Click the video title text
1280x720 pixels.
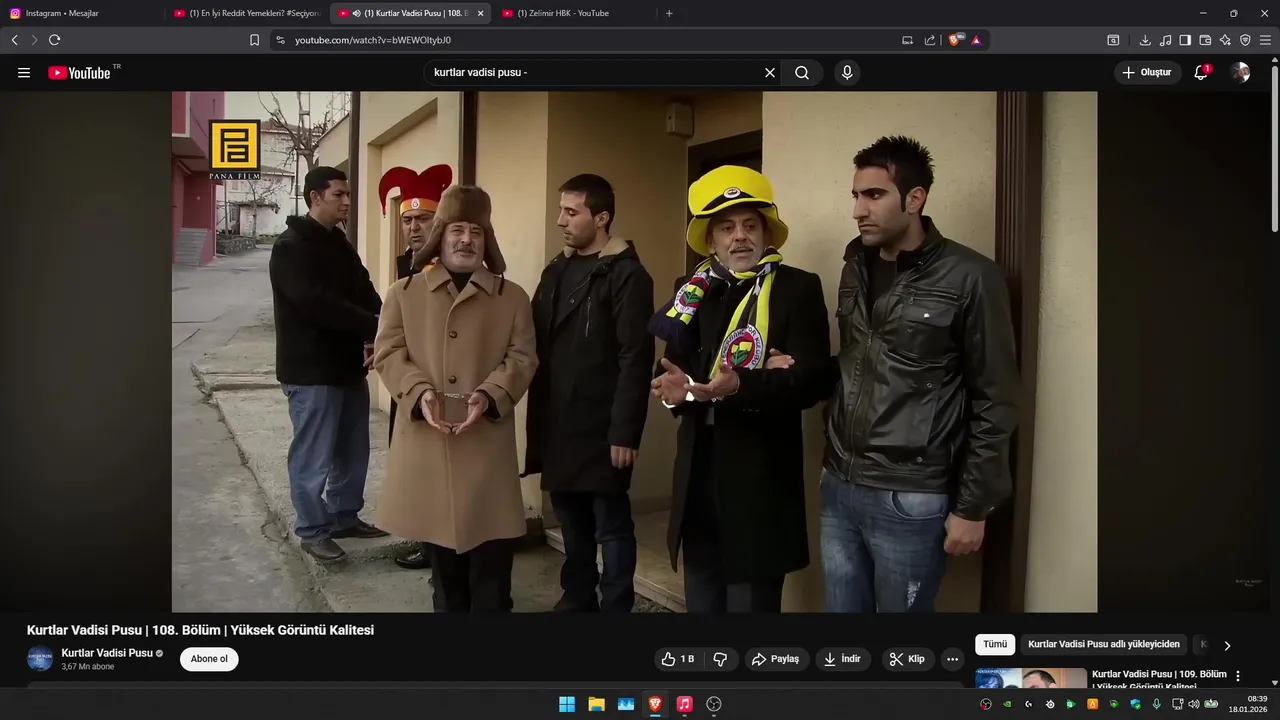click(200, 630)
